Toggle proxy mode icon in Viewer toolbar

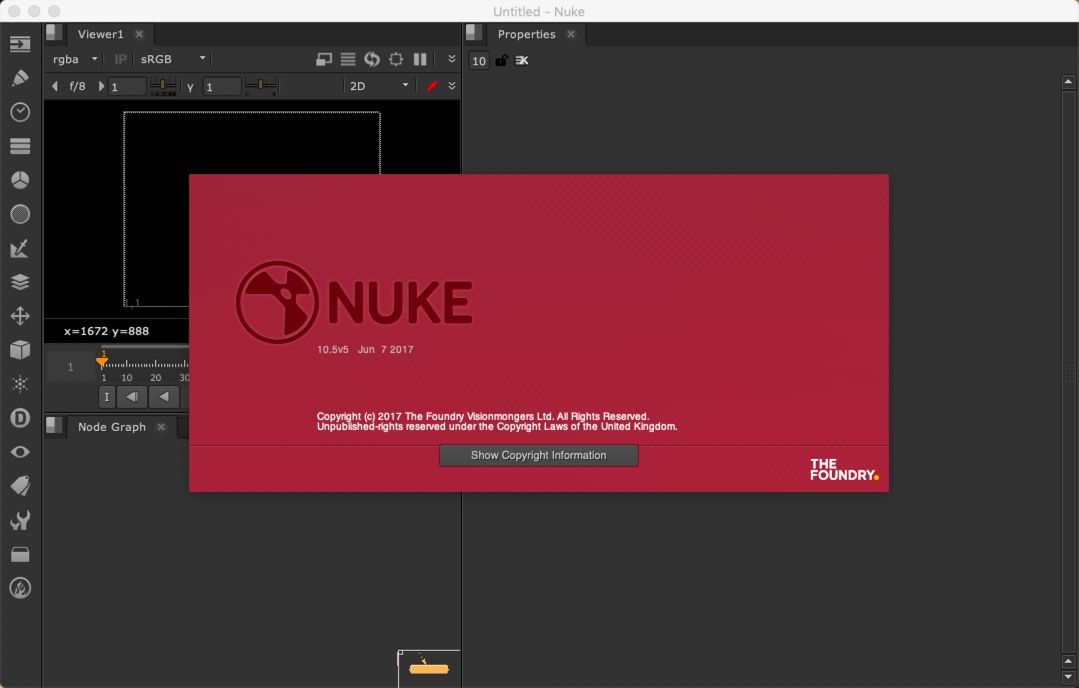click(x=323, y=60)
